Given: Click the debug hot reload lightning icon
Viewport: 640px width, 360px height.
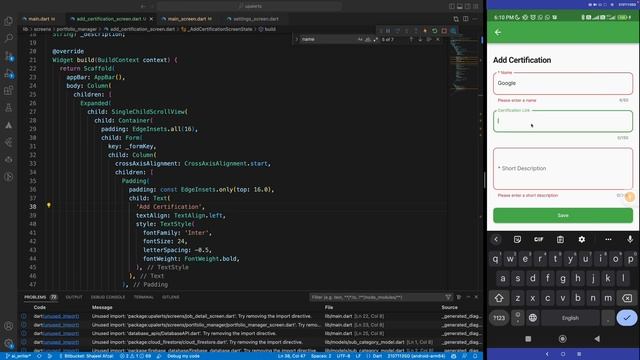Looking at the screenshot, I should click(x=425, y=31).
